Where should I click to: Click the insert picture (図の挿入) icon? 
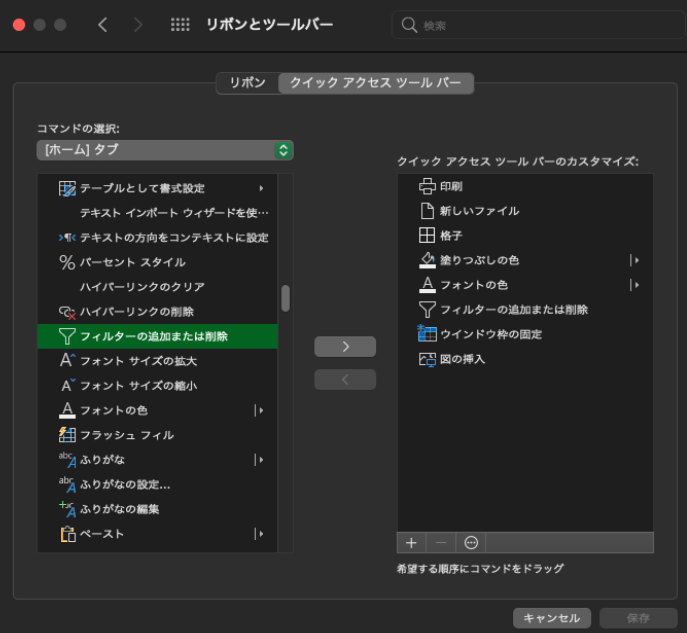click(x=427, y=359)
